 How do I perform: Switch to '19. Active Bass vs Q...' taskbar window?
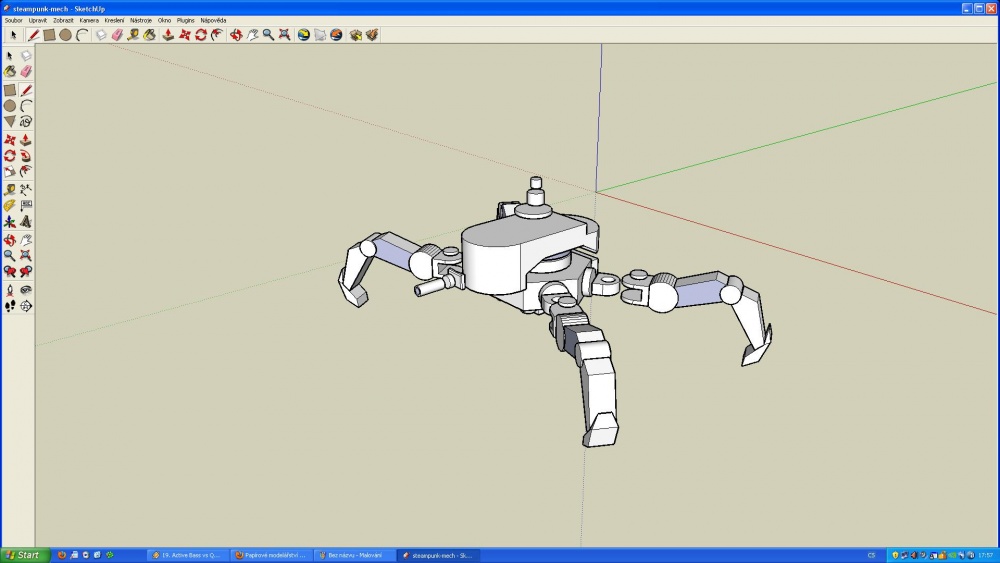[188, 555]
